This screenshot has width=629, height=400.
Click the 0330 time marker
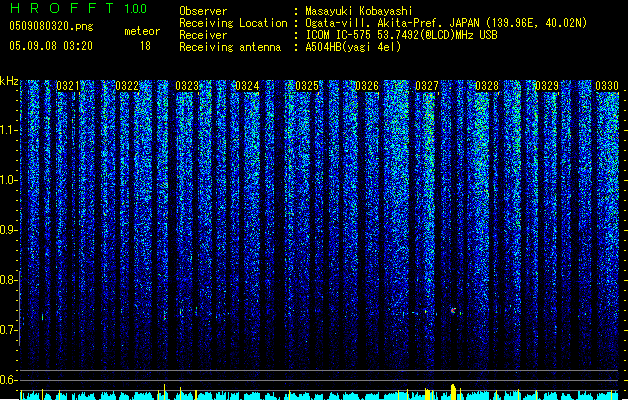pos(607,86)
